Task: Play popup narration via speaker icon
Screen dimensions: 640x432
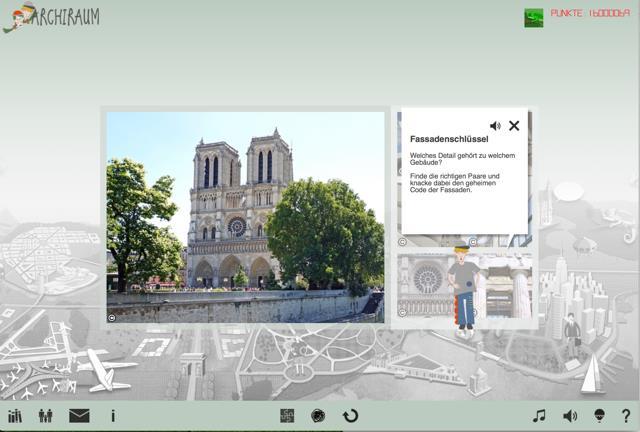Action: click(495, 126)
